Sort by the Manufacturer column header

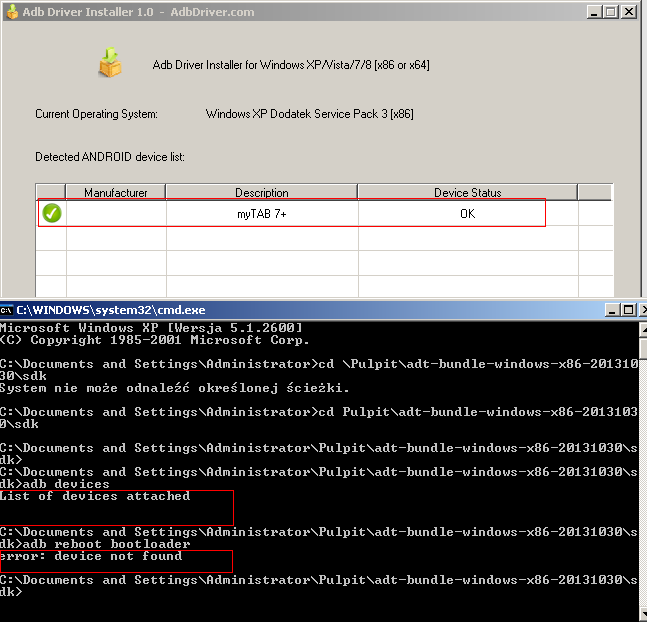click(x=115, y=193)
